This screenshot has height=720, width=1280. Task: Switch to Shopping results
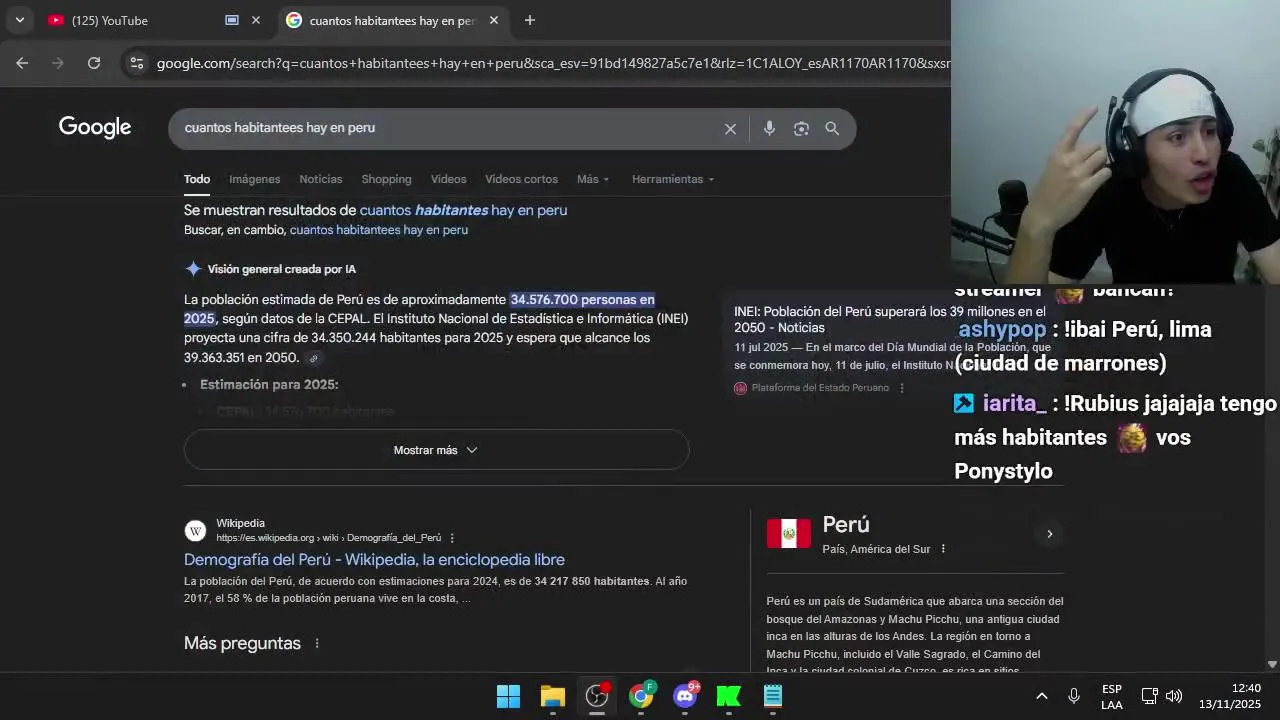(x=386, y=179)
